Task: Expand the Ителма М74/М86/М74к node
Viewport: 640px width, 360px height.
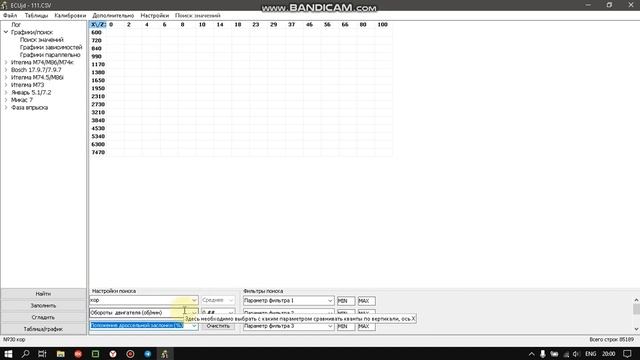Action: [6, 62]
